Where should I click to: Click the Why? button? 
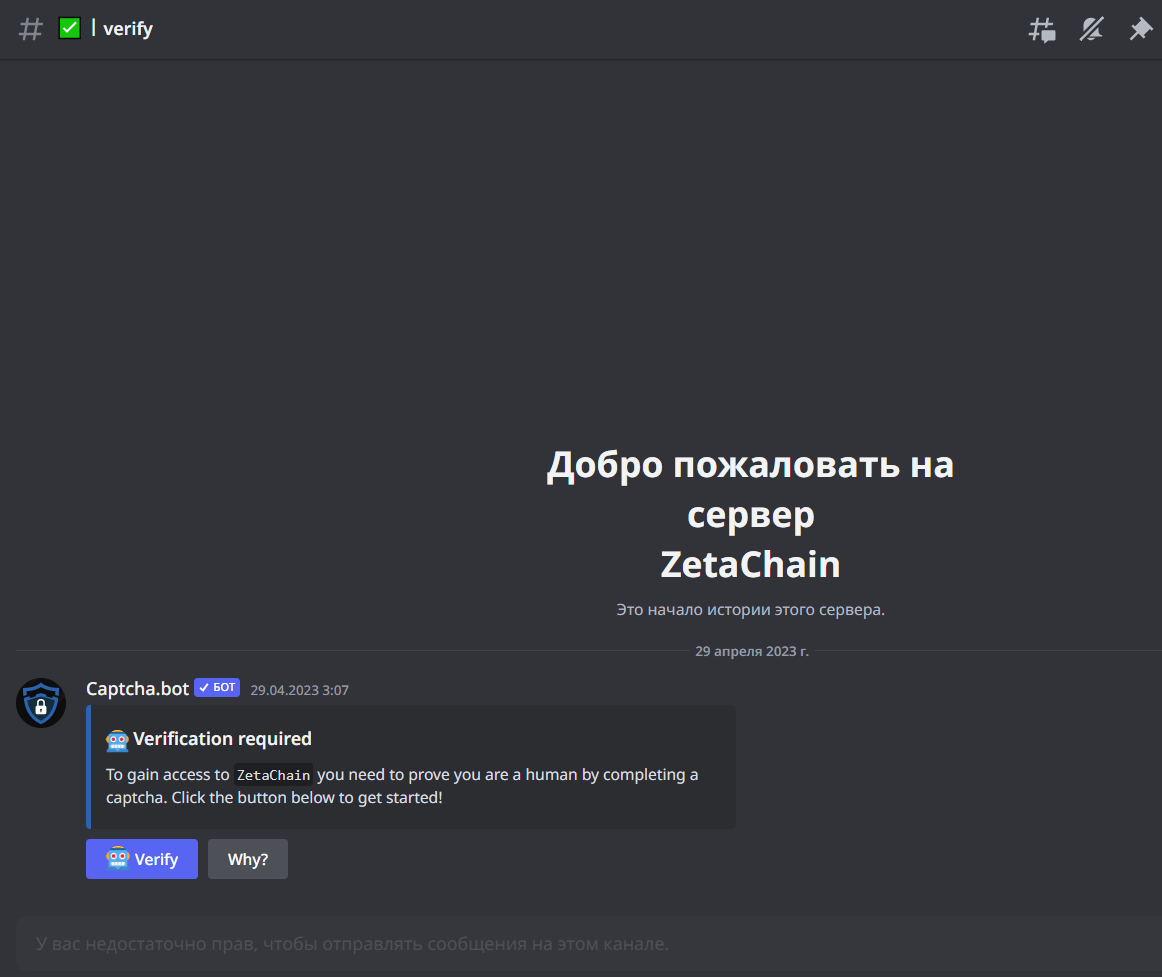[x=248, y=859]
